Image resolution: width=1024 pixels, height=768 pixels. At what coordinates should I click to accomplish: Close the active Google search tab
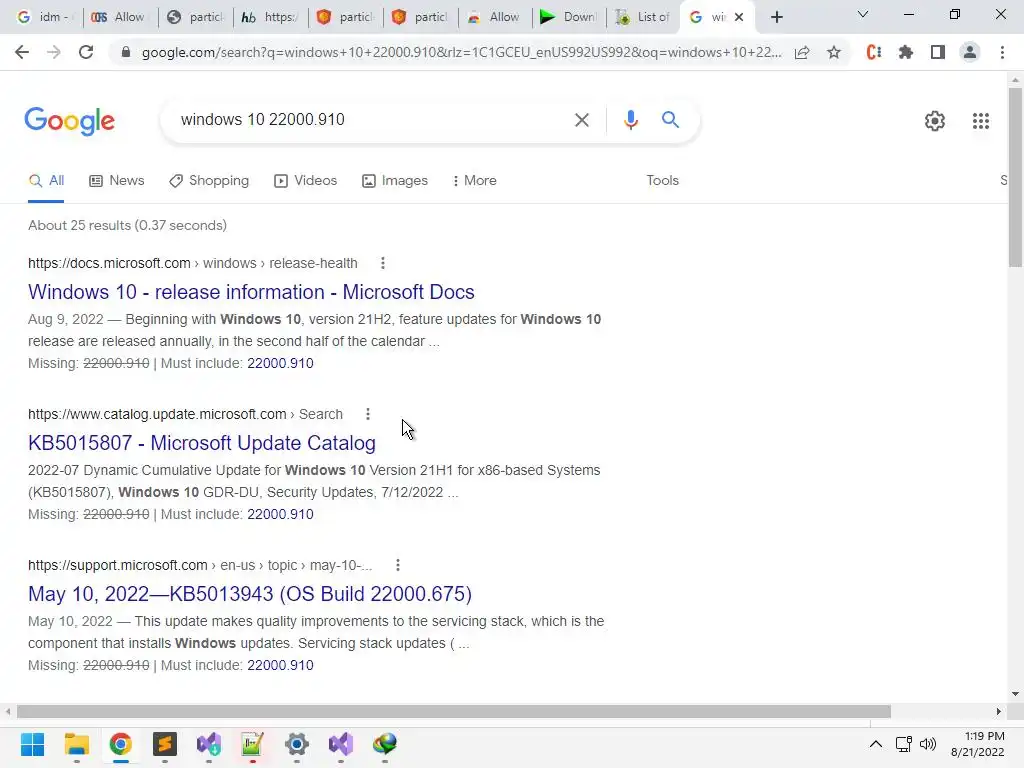point(739,17)
